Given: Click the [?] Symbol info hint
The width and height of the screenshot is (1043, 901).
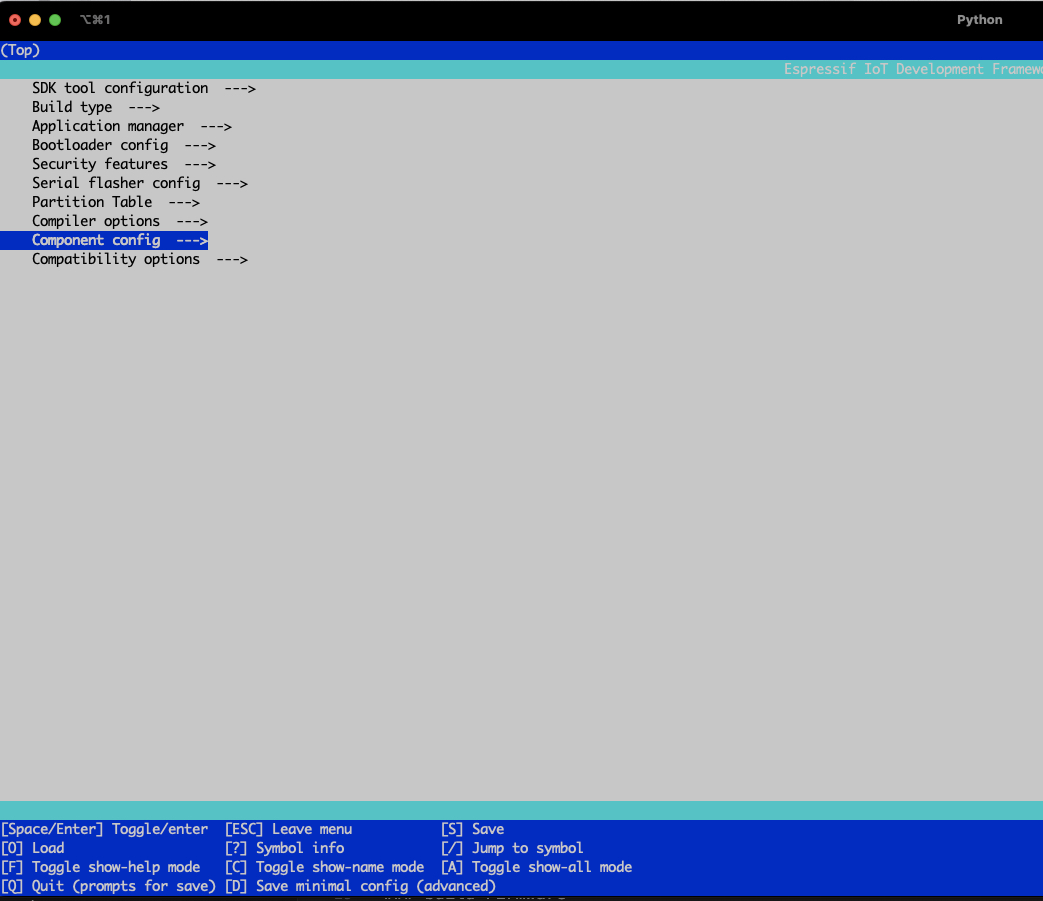Looking at the screenshot, I should (x=285, y=848).
